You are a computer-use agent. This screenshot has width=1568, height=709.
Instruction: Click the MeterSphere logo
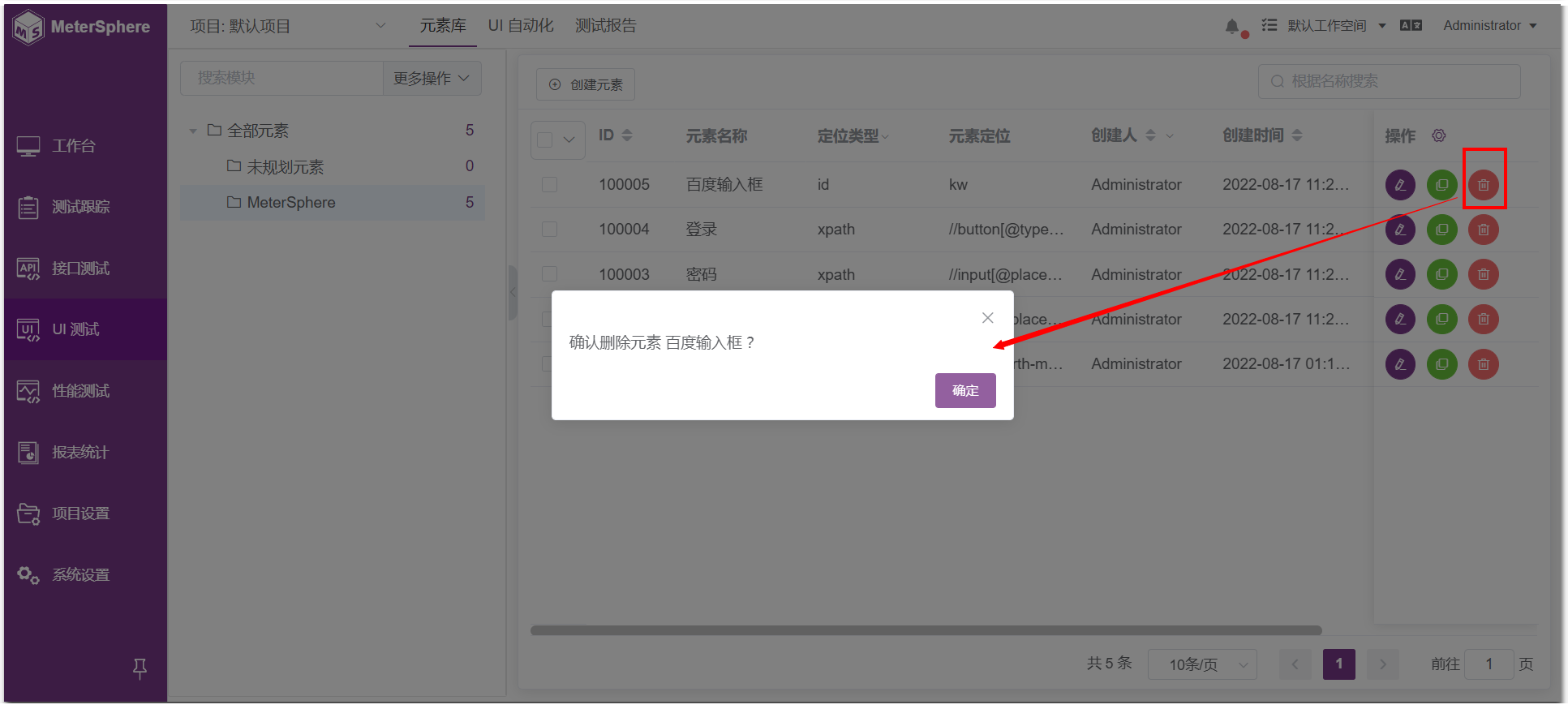(x=83, y=27)
